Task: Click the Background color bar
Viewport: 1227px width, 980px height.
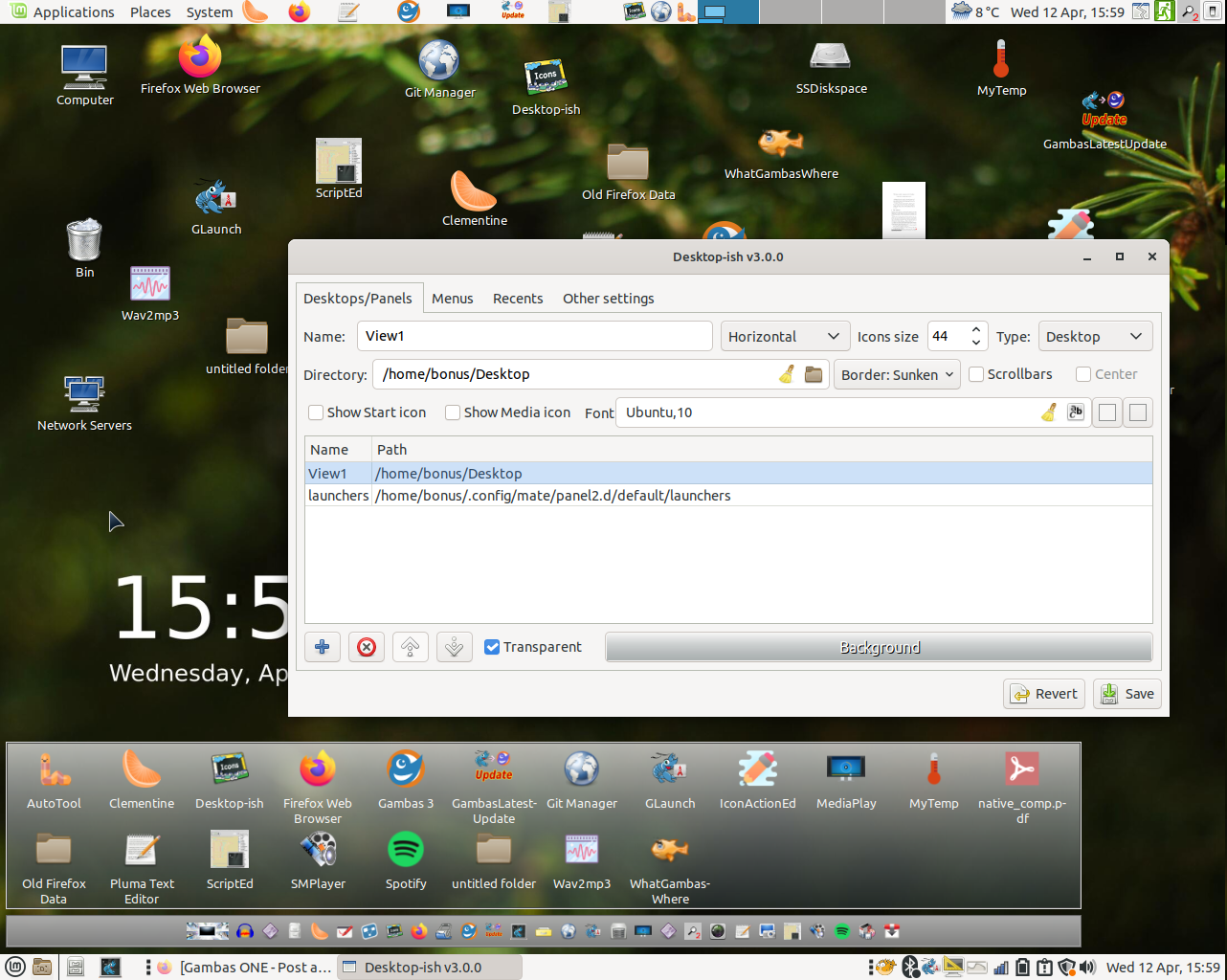Action: click(879, 648)
